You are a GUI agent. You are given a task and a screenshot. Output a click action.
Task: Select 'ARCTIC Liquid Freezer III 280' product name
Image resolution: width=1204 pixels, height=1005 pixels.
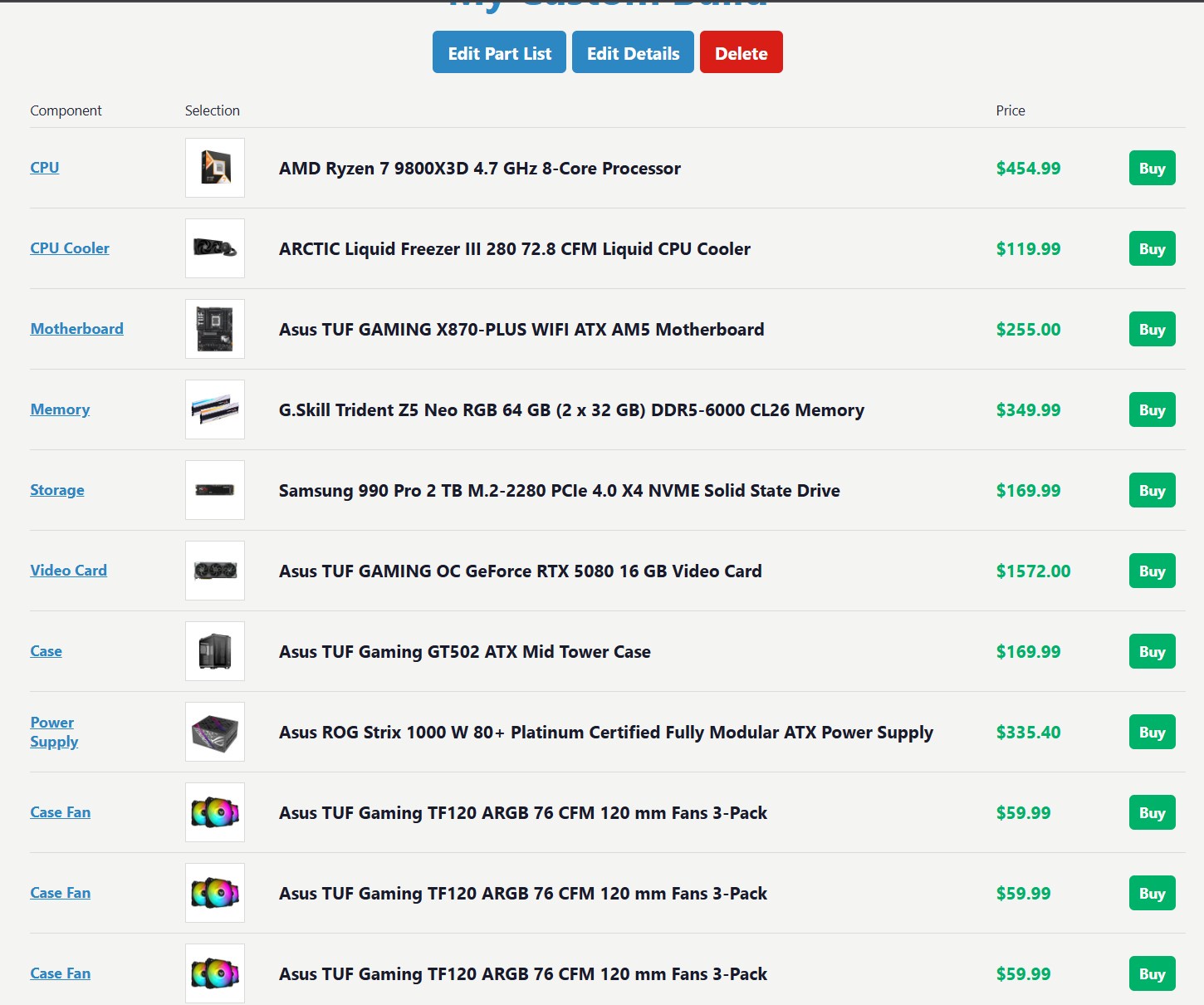click(x=515, y=249)
